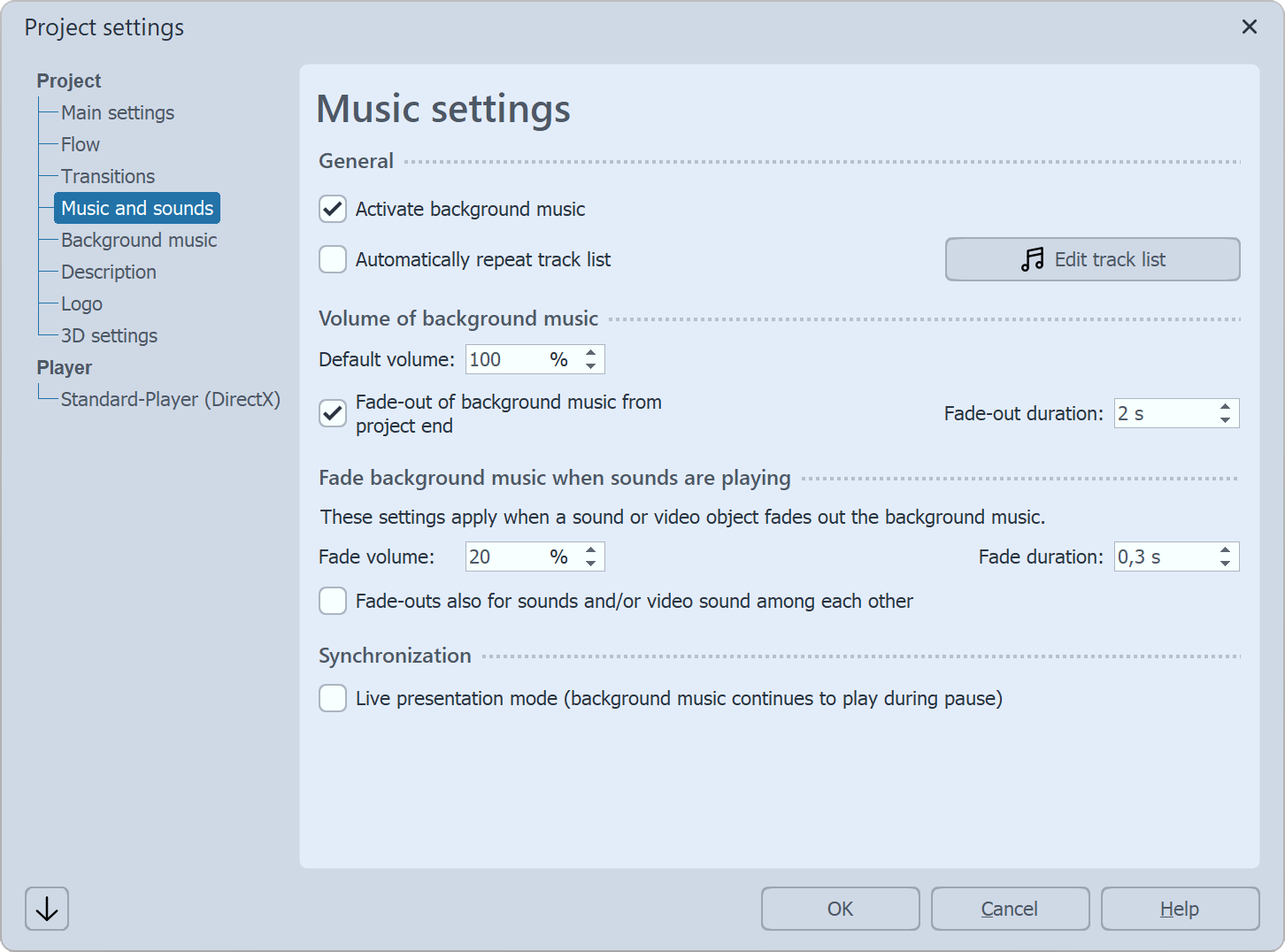The width and height of the screenshot is (1285, 952).
Task: Enable Automatically repeat track list
Action: (332, 259)
